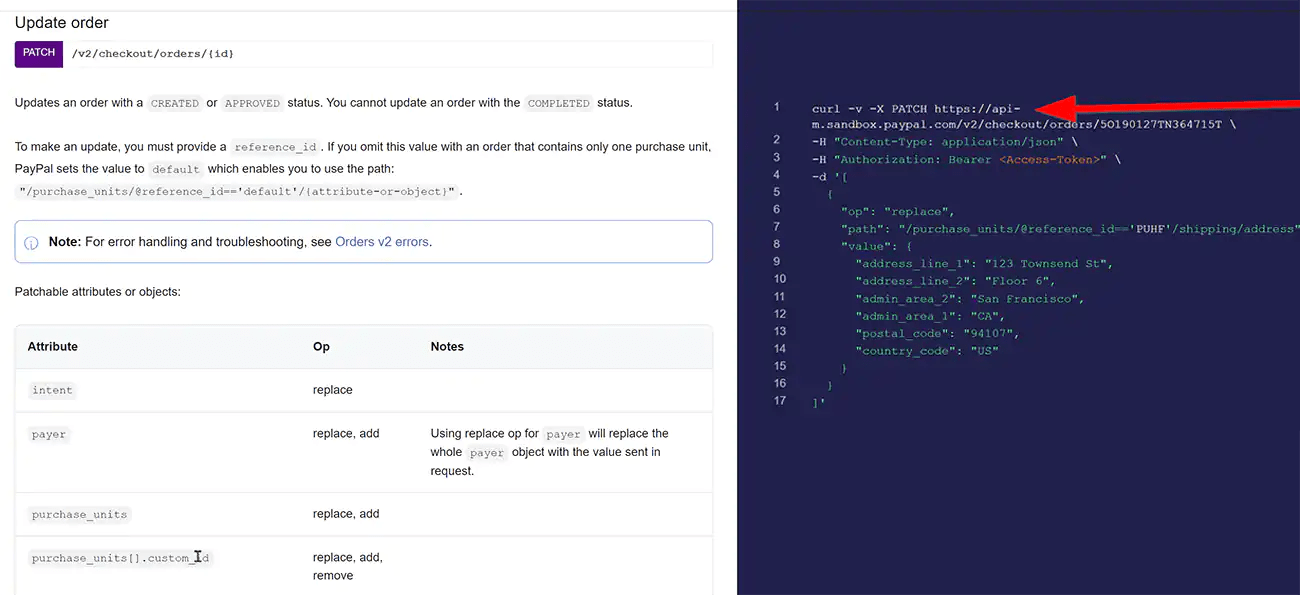Select the intent attribute row
The image size is (1300, 595).
coord(52,390)
